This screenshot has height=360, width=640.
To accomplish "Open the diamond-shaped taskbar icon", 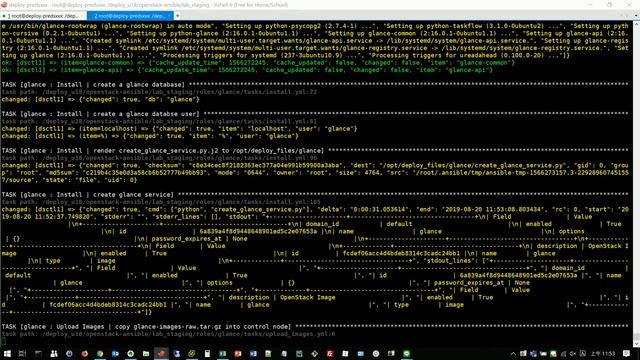I will tap(315, 353).
